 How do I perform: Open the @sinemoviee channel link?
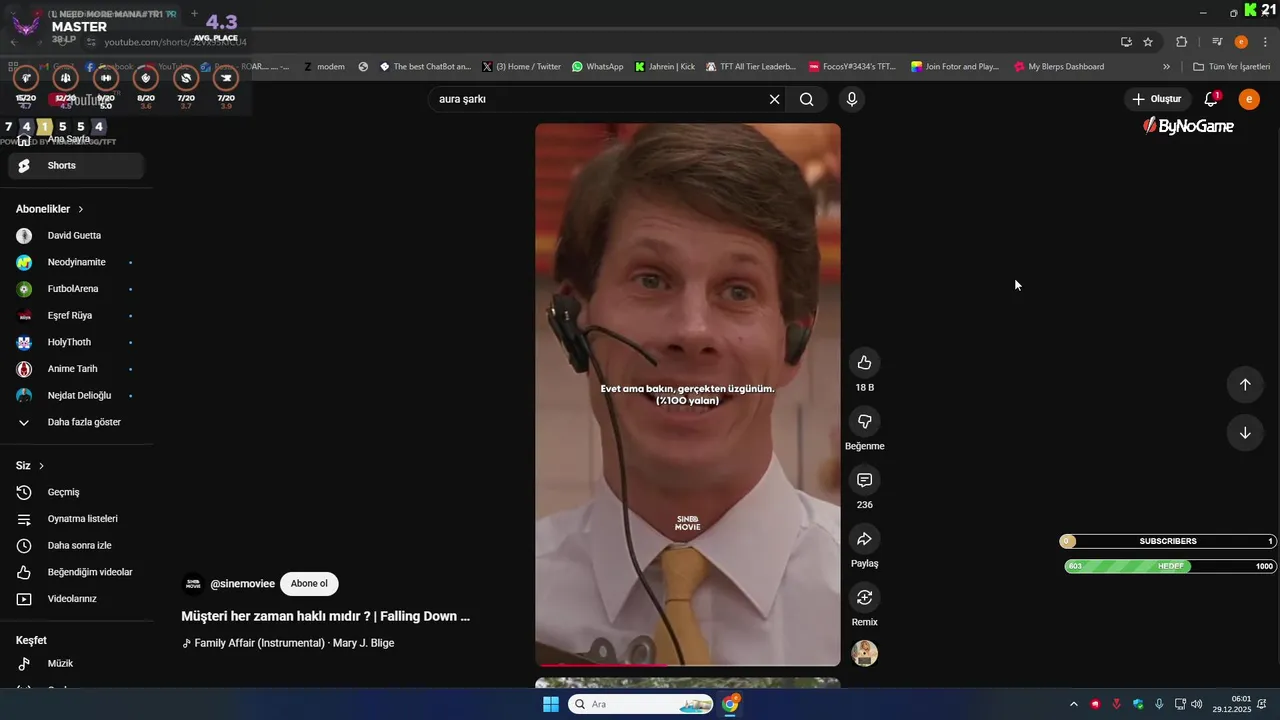coord(243,584)
